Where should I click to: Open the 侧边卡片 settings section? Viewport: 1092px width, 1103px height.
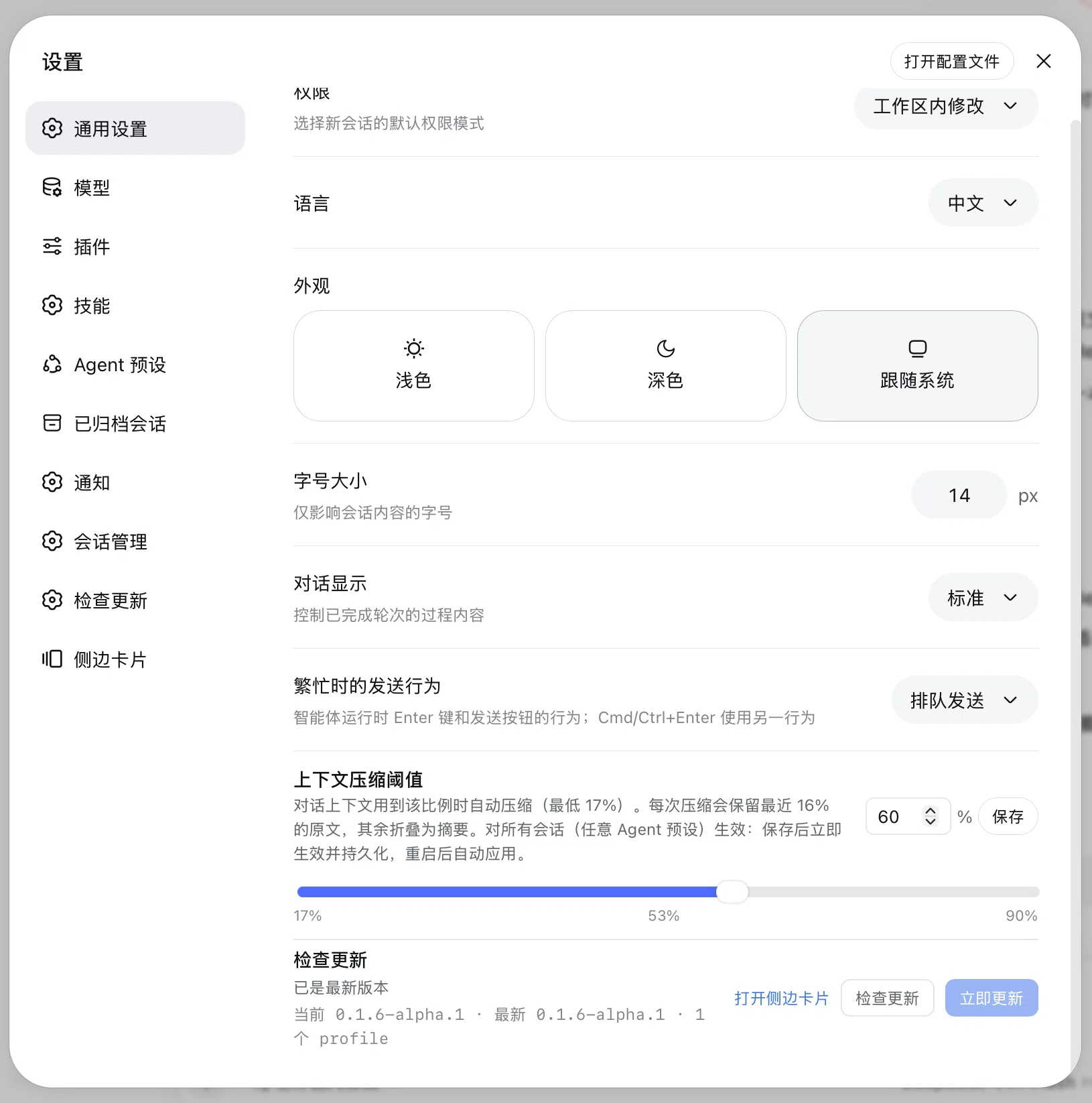pos(135,659)
